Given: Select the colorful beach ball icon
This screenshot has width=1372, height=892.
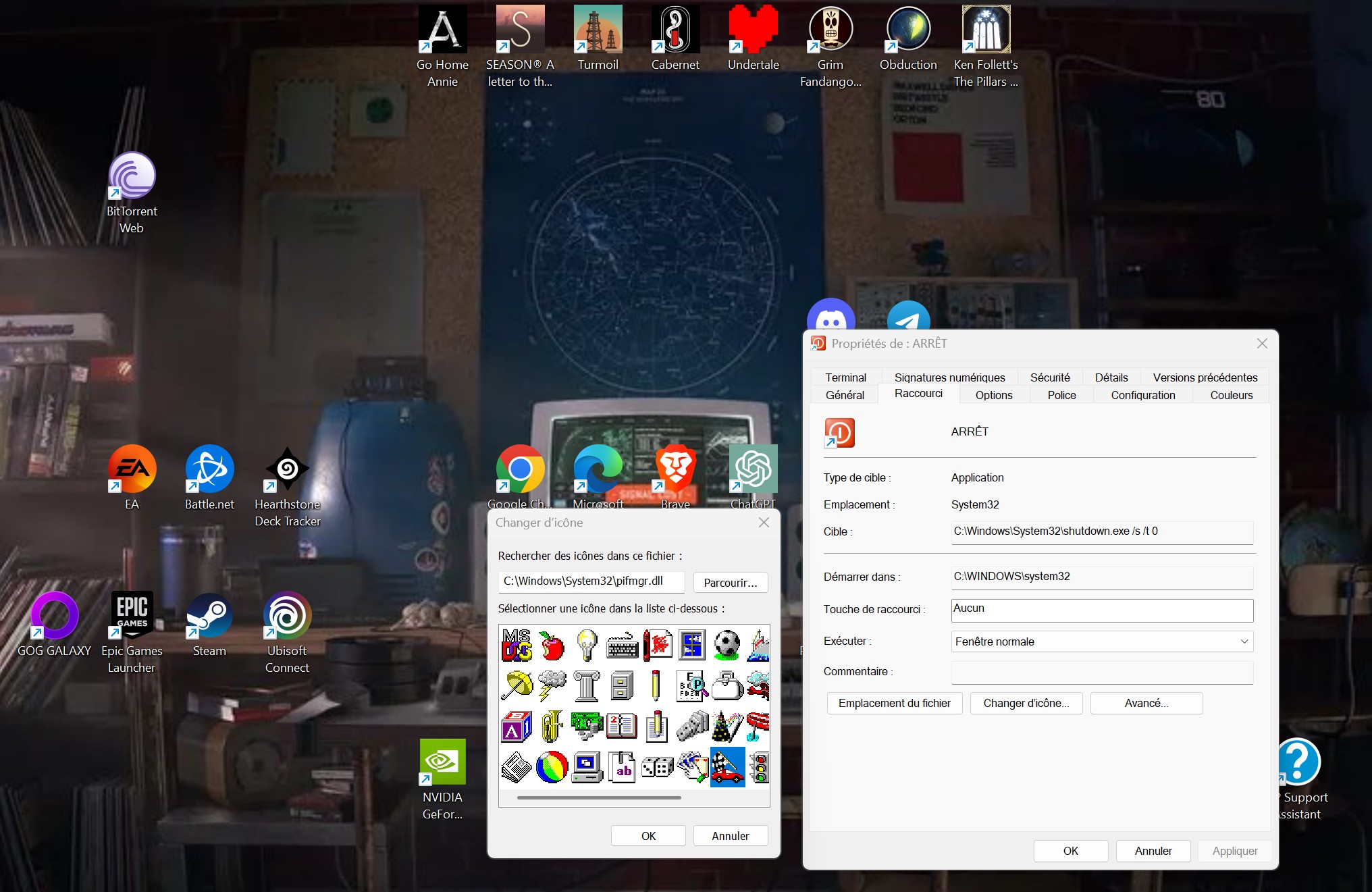Looking at the screenshot, I should [x=552, y=768].
